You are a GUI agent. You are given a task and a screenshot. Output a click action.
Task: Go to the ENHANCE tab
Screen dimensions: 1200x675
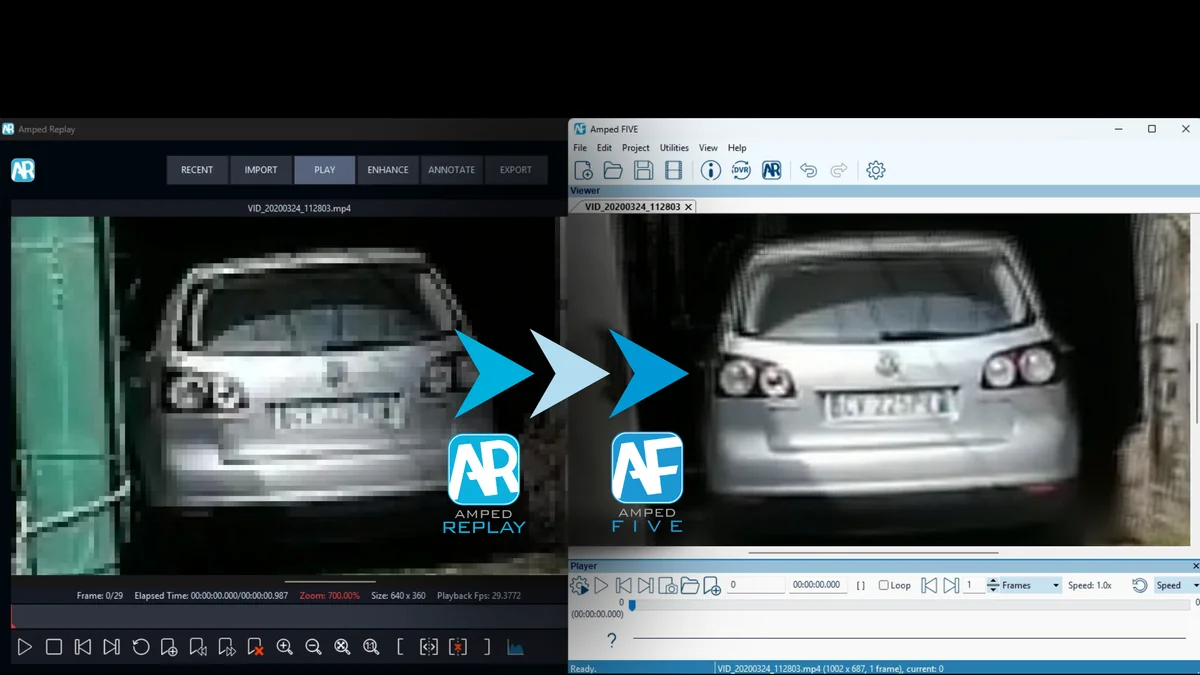click(x=388, y=170)
